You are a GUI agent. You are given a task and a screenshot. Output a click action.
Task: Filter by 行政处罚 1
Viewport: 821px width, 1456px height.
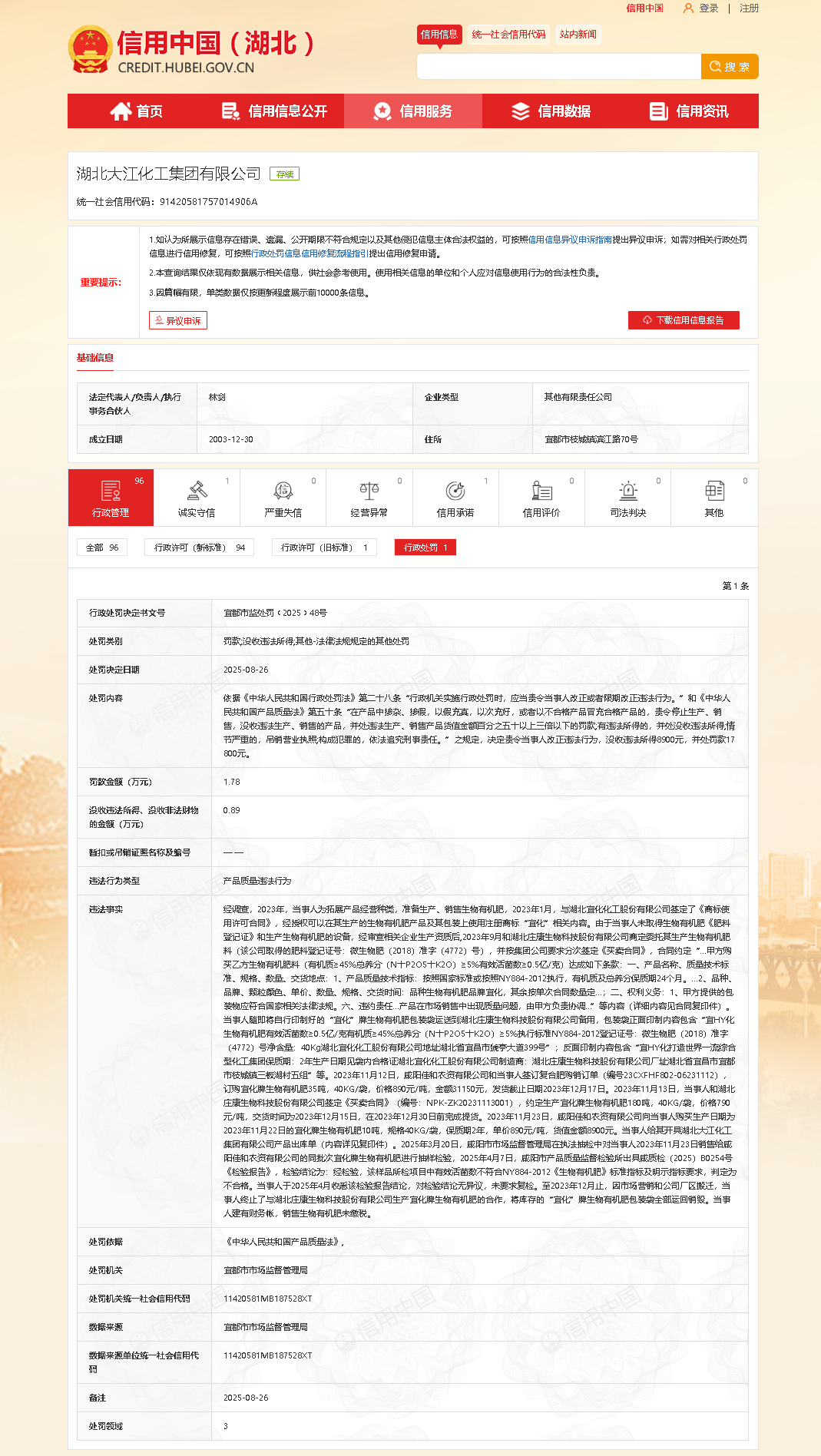click(x=425, y=548)
